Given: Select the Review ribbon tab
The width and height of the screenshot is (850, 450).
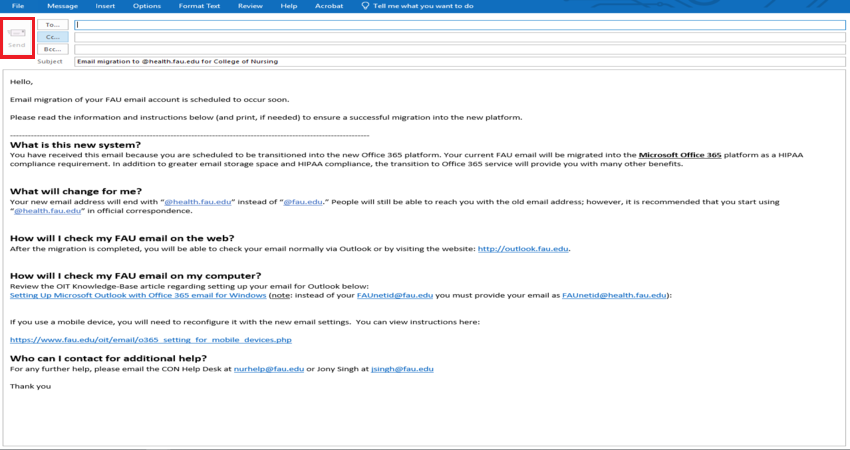Looking at the screenshot, I should [x=250, y=6].
